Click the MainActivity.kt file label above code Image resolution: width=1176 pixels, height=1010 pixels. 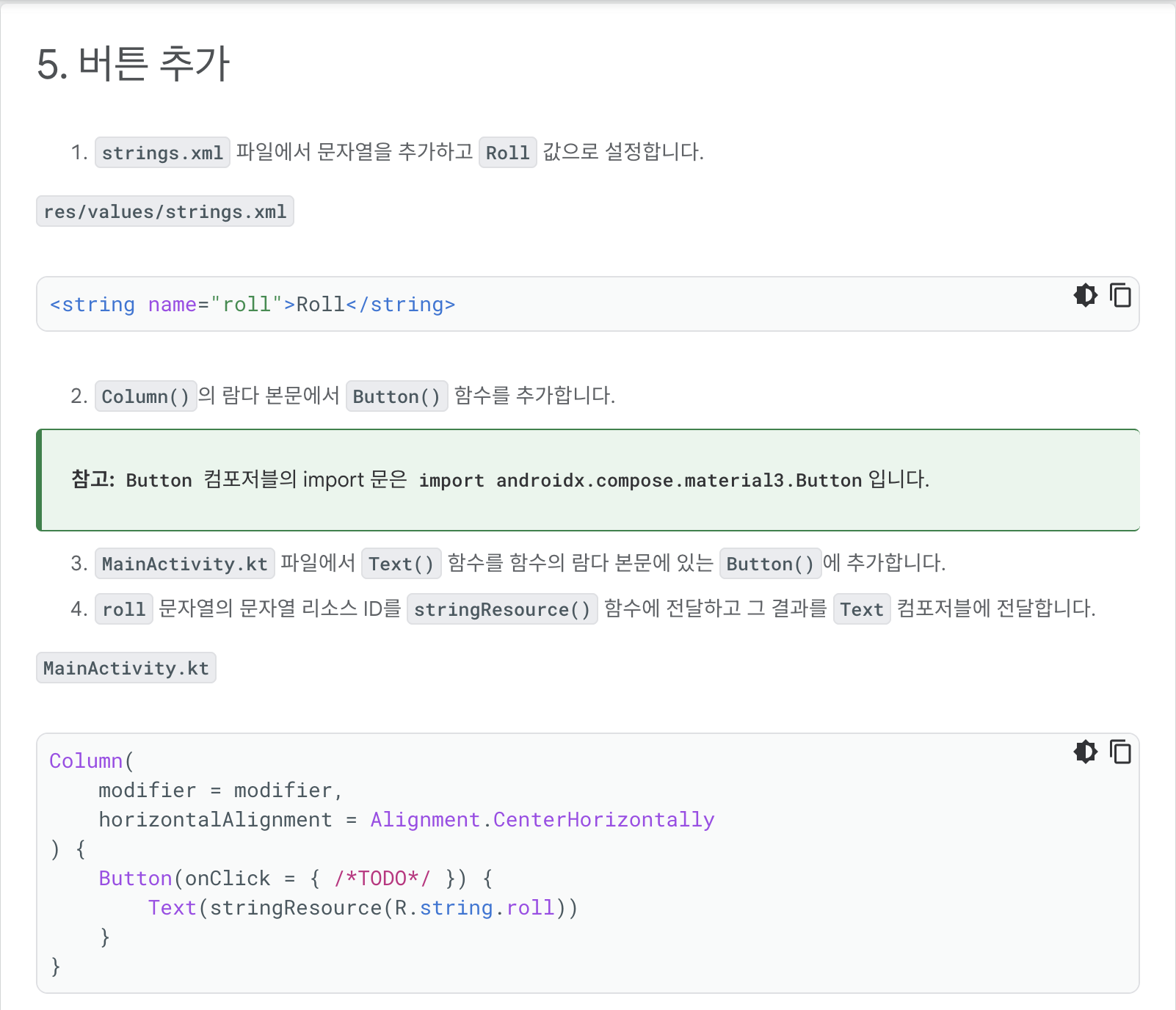tap(126, 668)
